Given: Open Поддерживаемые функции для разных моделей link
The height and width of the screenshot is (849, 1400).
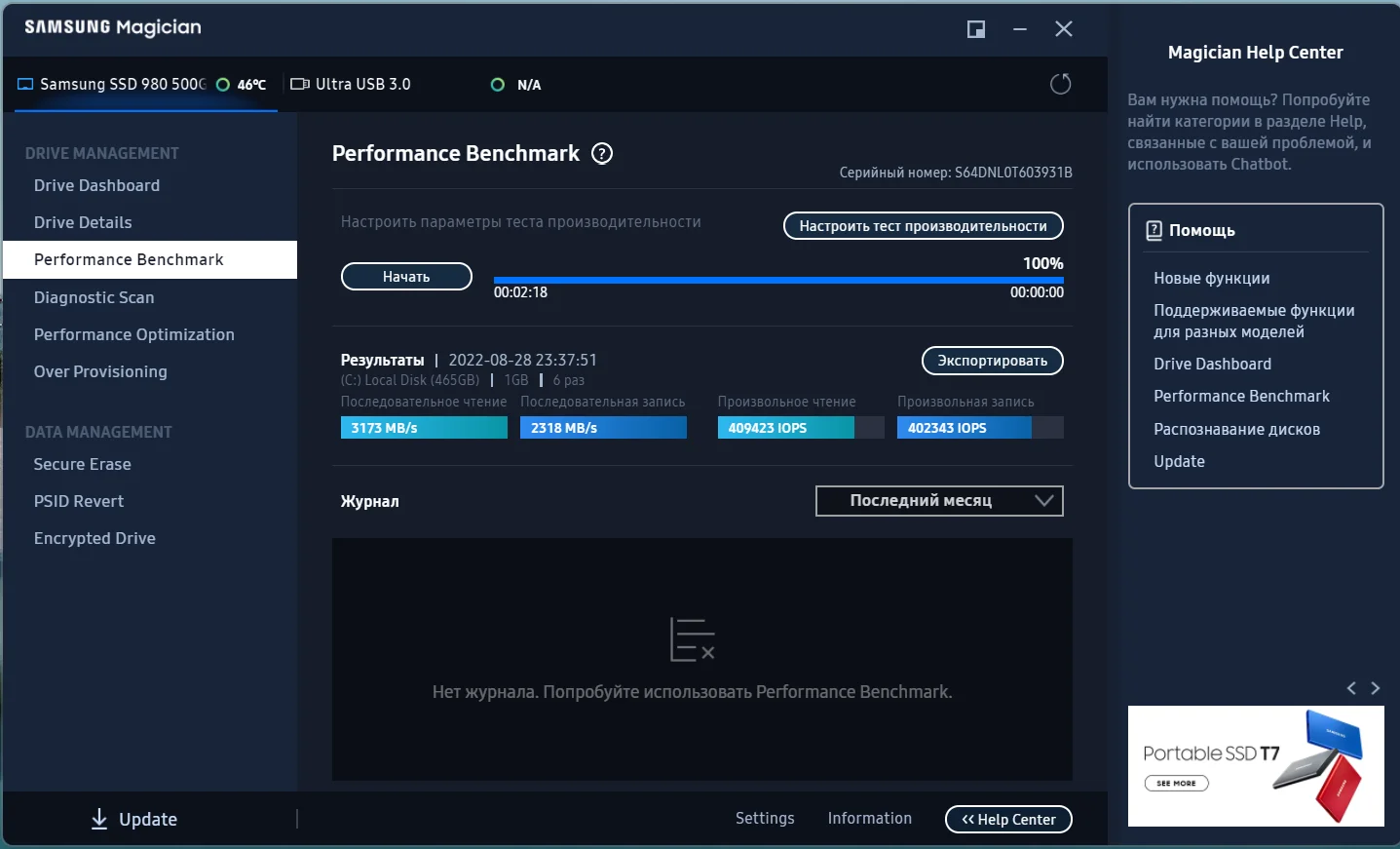Looking at the screenshot, I should click(1254, 321).
